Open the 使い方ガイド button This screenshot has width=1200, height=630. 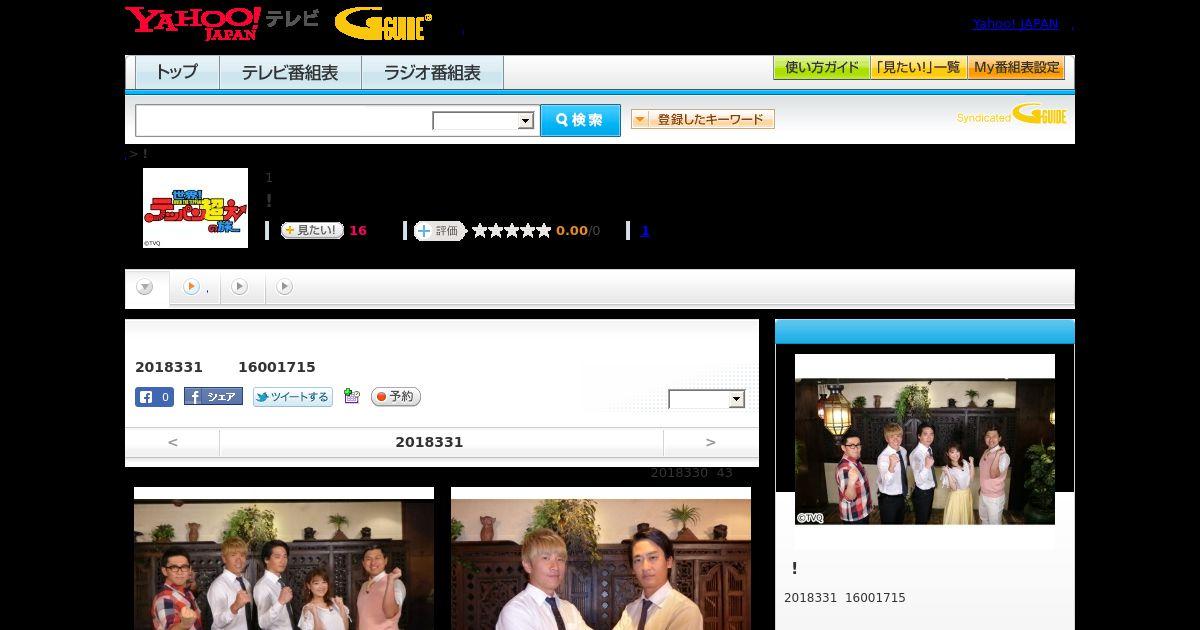[x=821, y=68]
